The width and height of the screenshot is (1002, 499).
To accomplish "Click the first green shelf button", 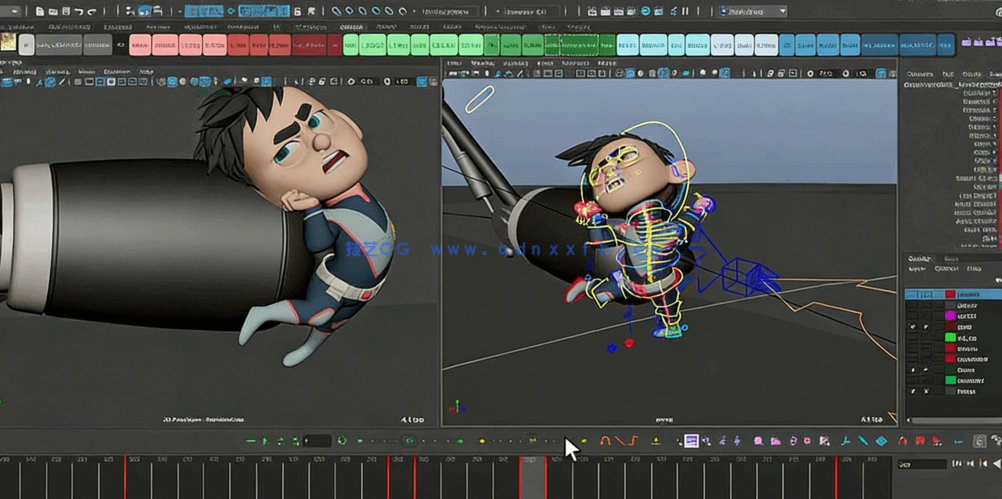I will 350,44.
